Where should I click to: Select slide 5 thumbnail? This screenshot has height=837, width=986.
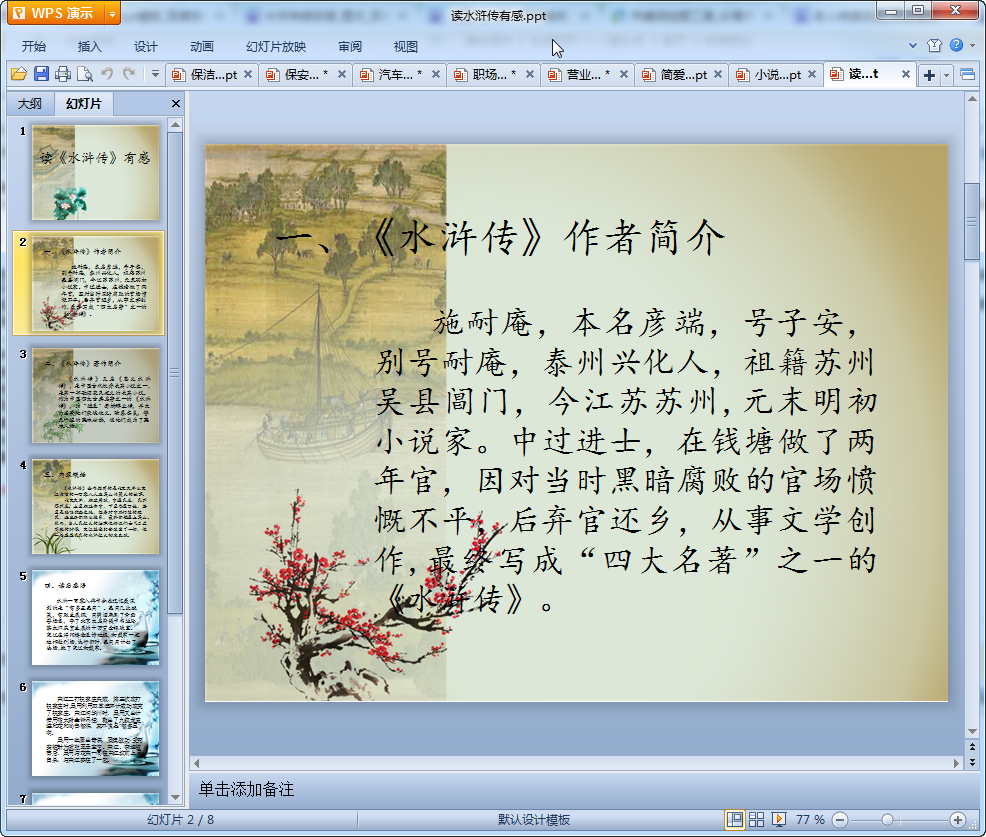tap(96, 618)
